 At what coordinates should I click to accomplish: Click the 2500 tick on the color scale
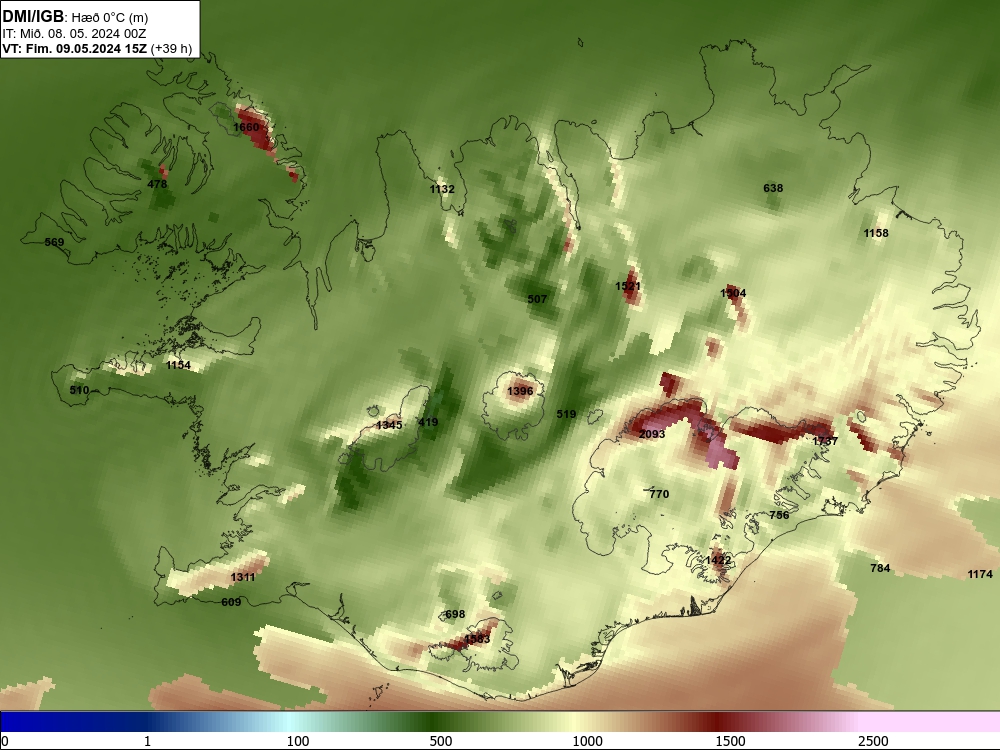coord(873,741)
